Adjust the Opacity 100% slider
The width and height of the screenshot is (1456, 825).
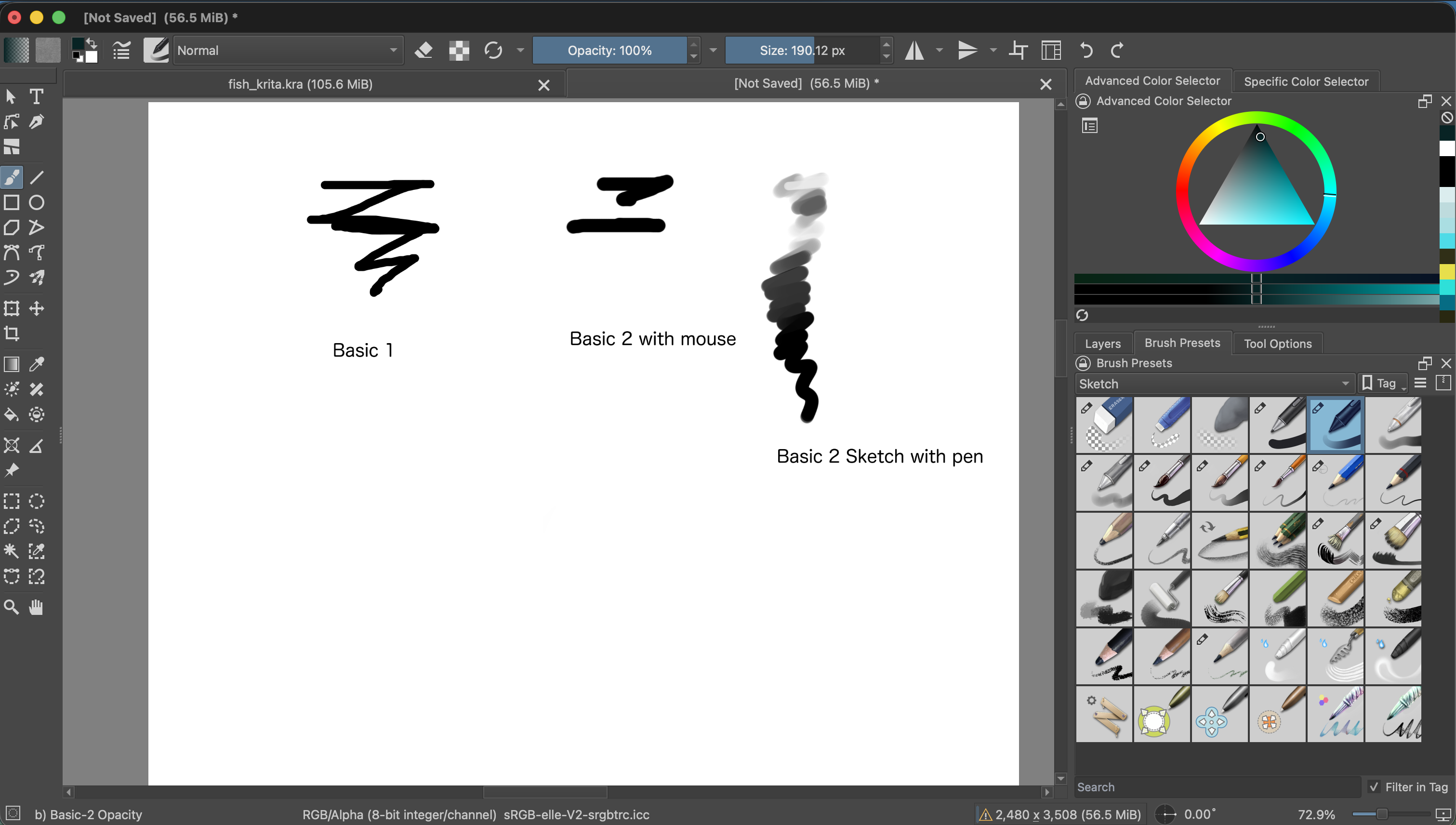609,51
